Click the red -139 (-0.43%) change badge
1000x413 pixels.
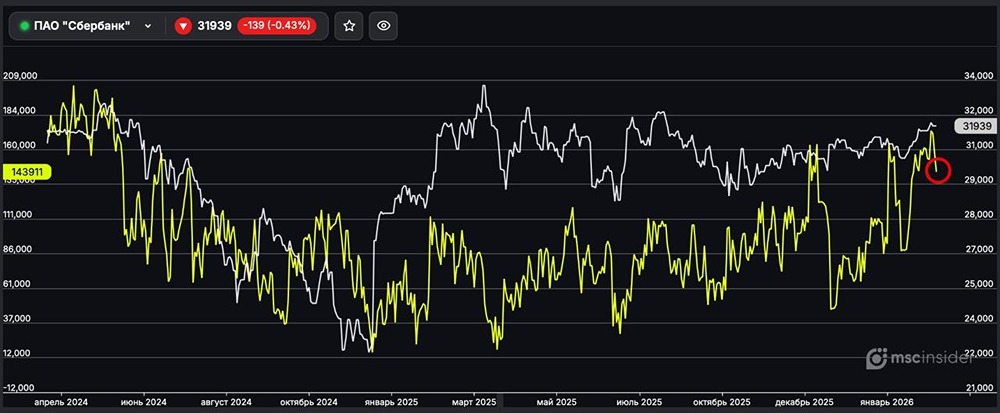(x=277, y=26)
